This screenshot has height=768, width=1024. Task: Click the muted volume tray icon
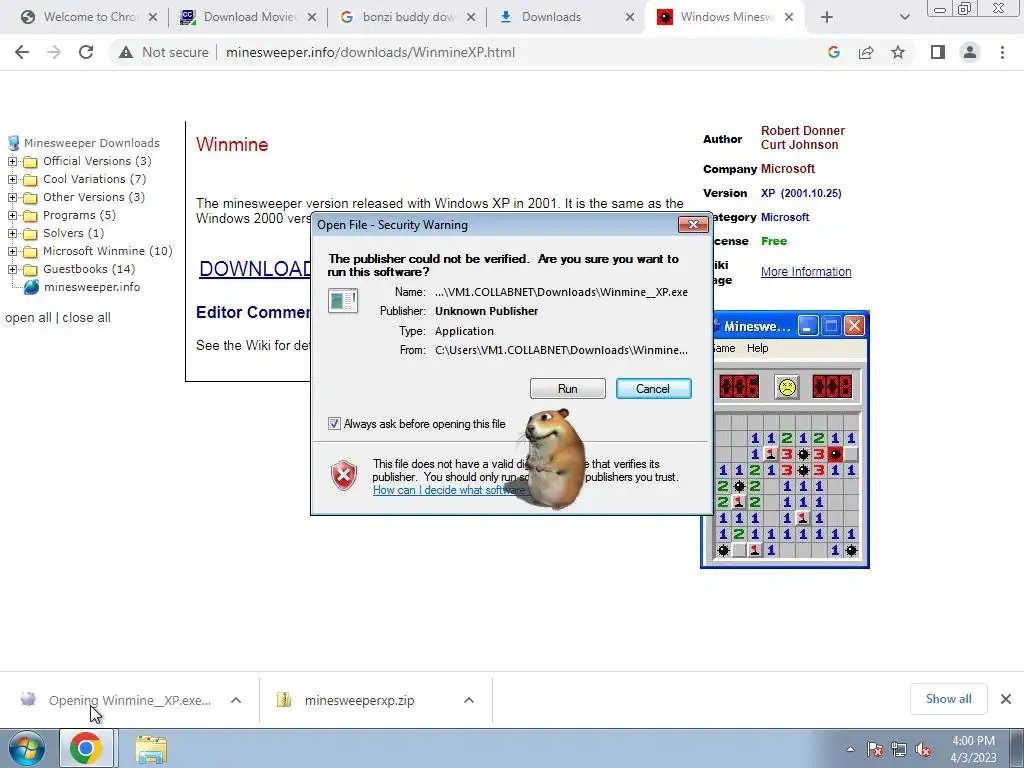click(x=923, y=750)
